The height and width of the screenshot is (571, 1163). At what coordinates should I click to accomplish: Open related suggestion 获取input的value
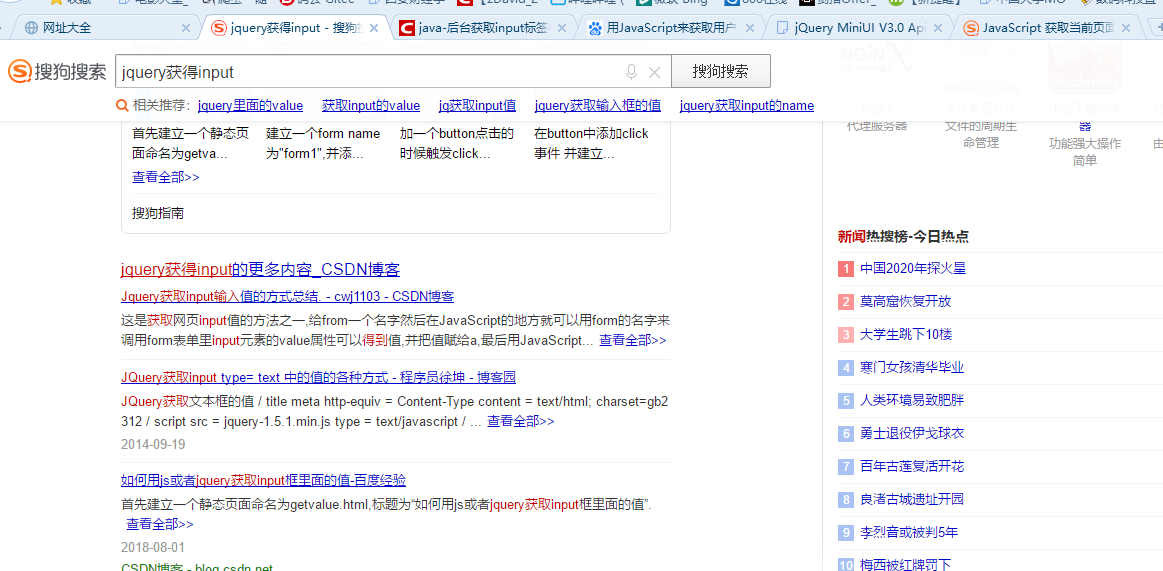tap(371, 105)
